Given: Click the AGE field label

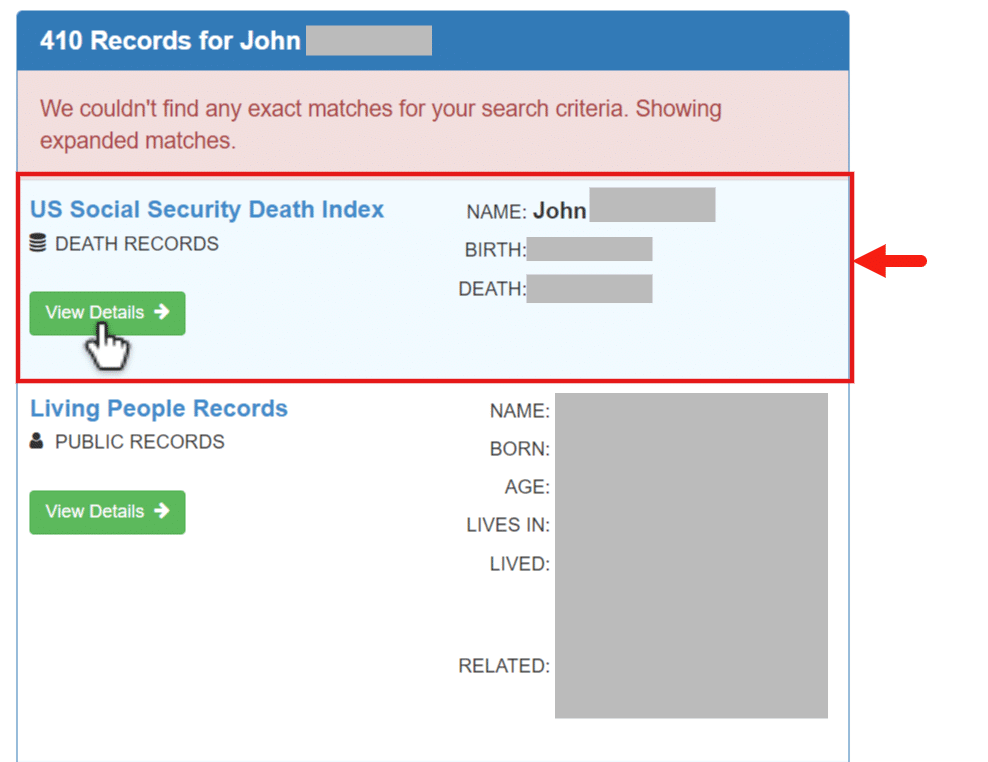Looking at the screenshot, I should (x=526, y=487).
